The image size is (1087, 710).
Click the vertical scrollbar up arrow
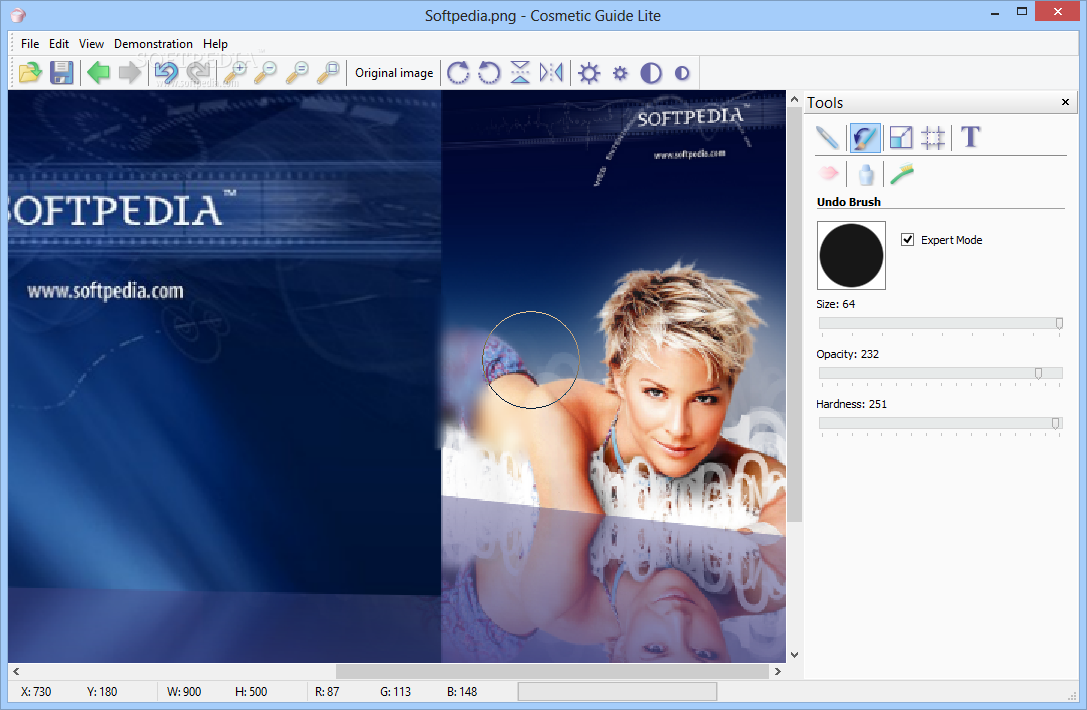(794, 100)
